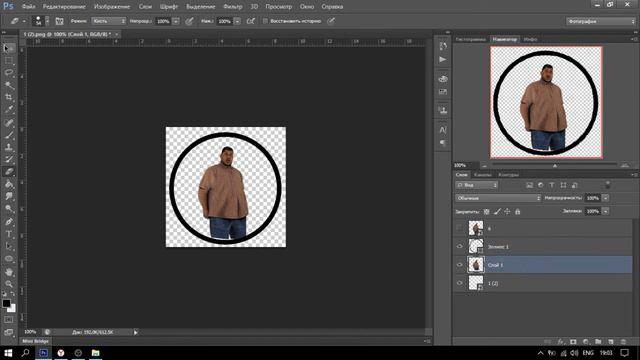Viewport: 640px width, 360px height.
Task: Filter layers by adjustment icon
Action: 541,185
